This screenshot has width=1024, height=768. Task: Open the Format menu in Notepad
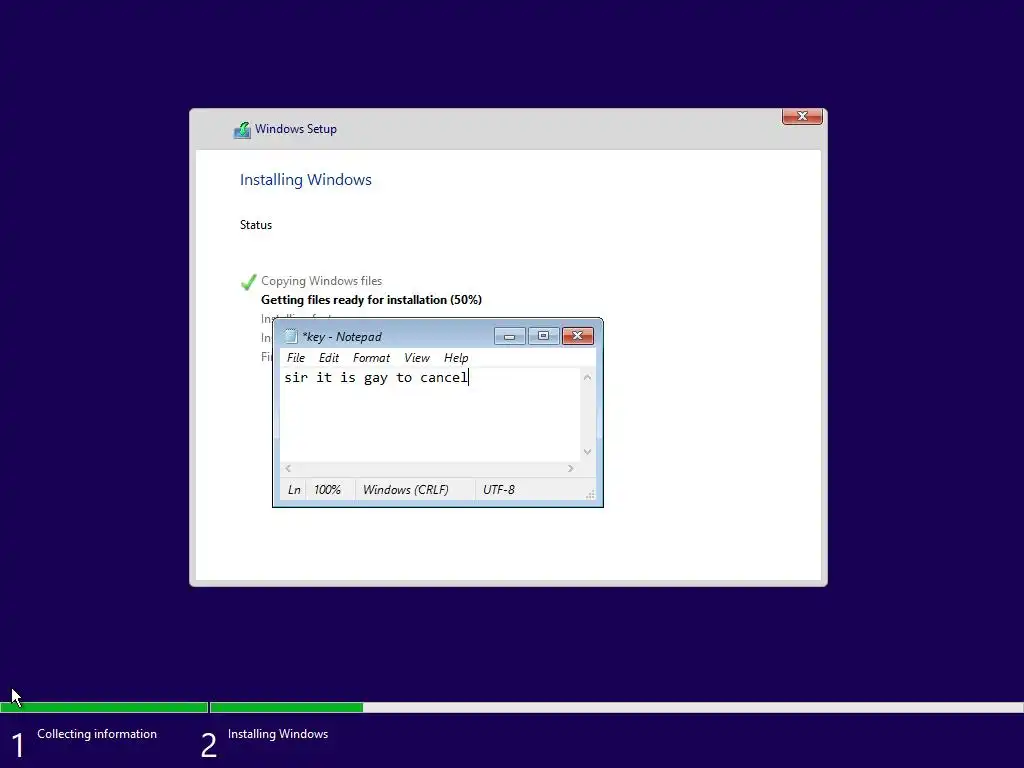pyautogui.click(x=371, y=358)
